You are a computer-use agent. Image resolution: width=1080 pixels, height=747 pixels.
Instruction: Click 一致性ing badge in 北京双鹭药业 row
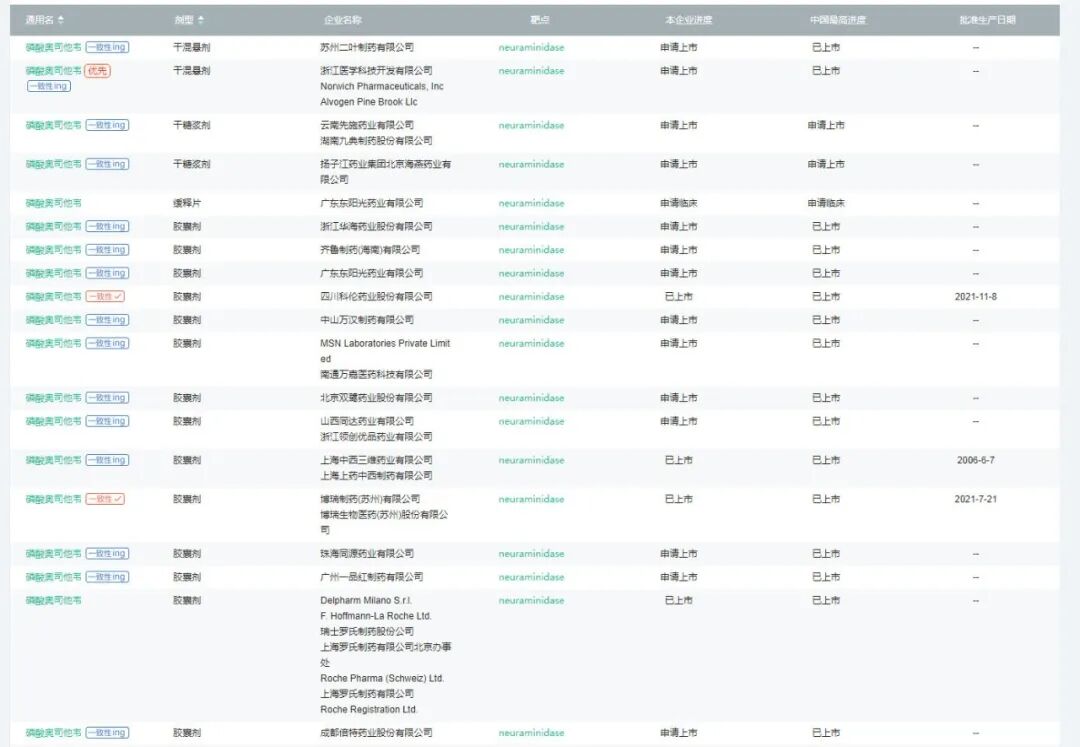coord(107,397)
